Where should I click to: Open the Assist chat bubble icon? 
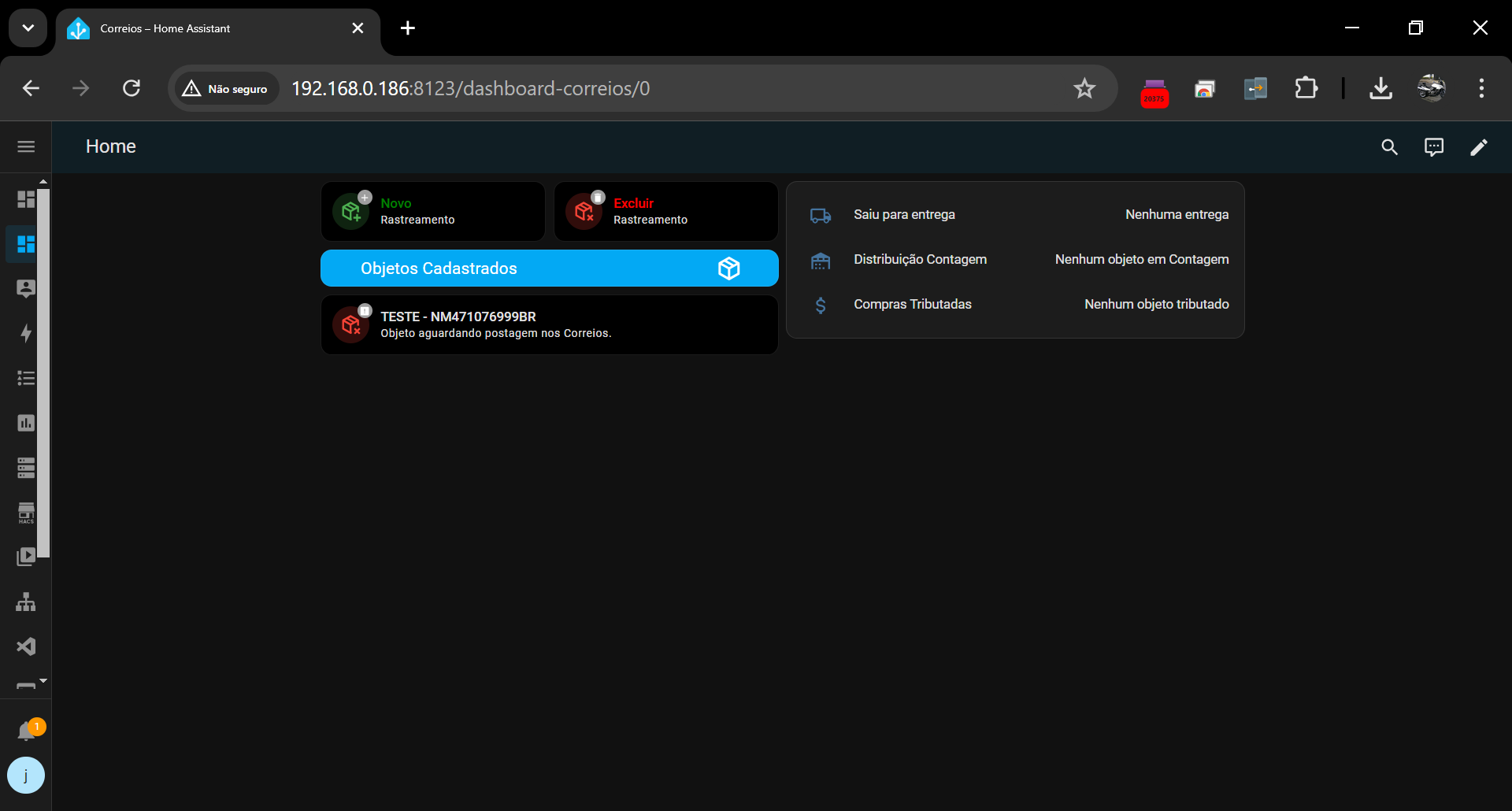coord(1434,147)
